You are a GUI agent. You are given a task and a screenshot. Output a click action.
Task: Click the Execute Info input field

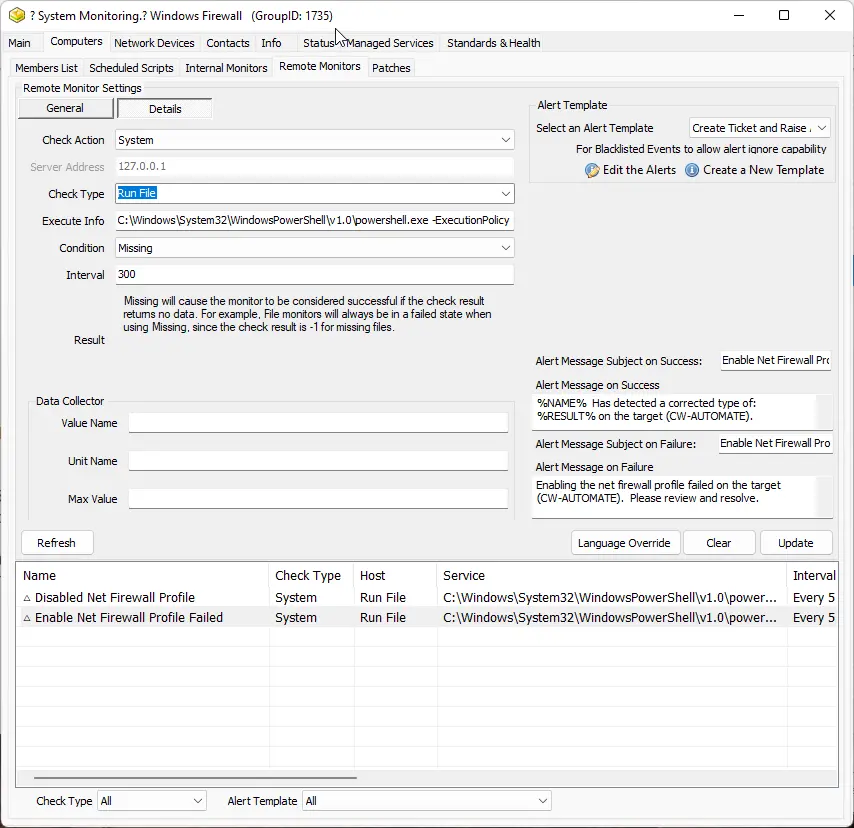314,221
